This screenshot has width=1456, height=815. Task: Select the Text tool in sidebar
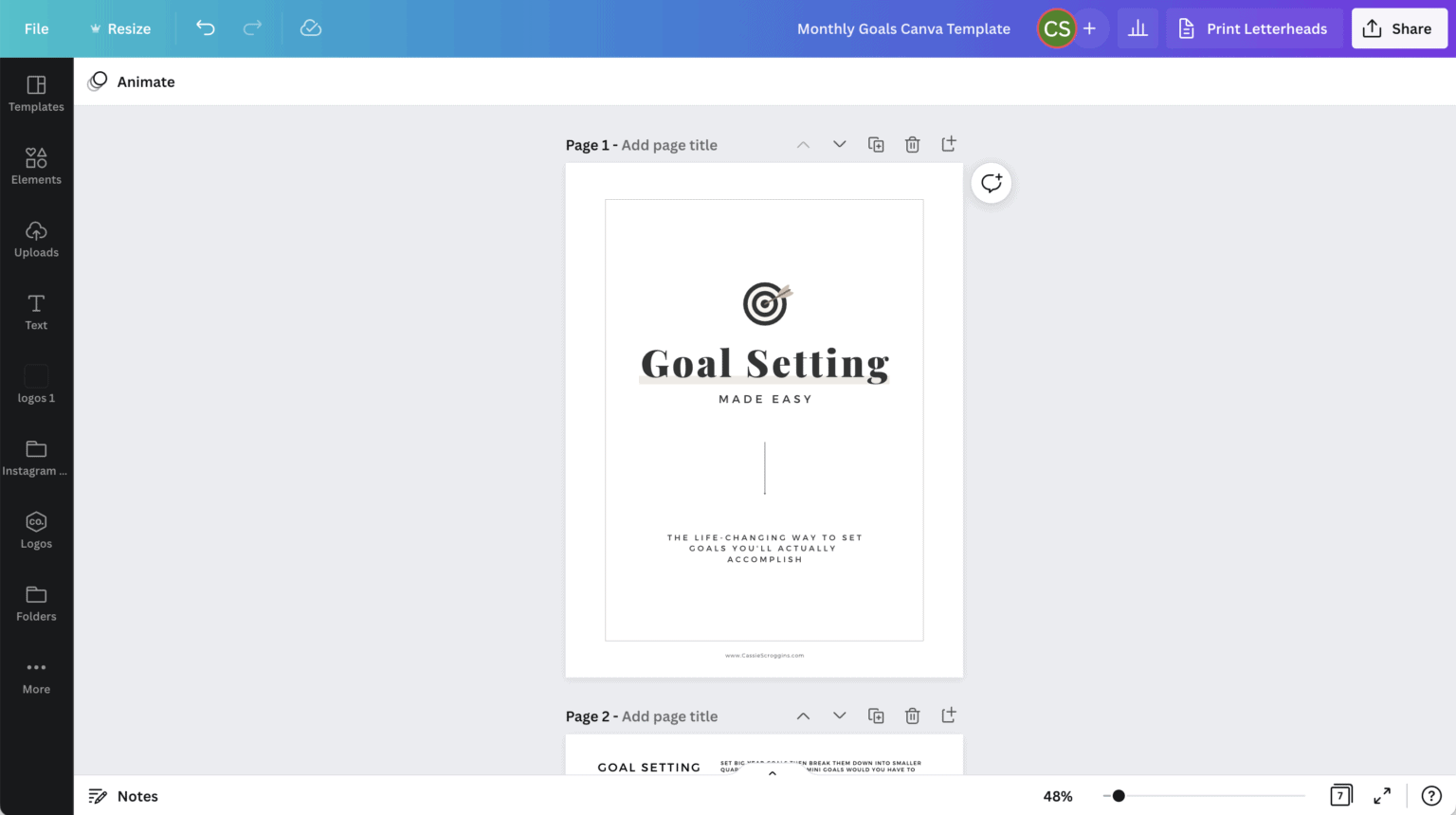[36, 311]
